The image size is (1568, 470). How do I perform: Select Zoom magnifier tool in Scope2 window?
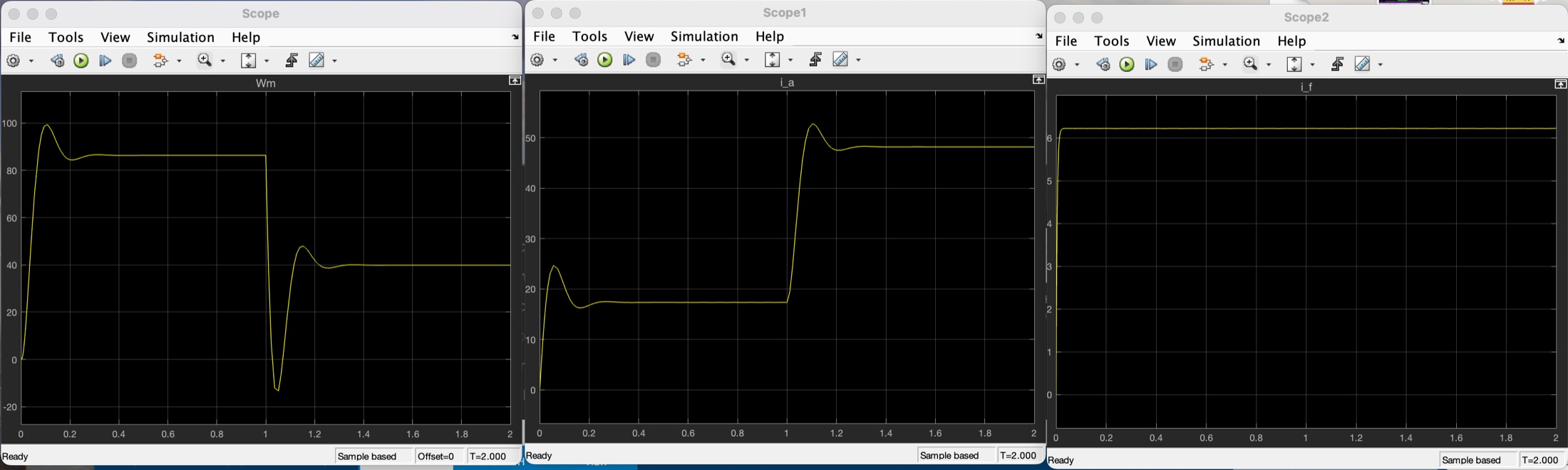1250,65
